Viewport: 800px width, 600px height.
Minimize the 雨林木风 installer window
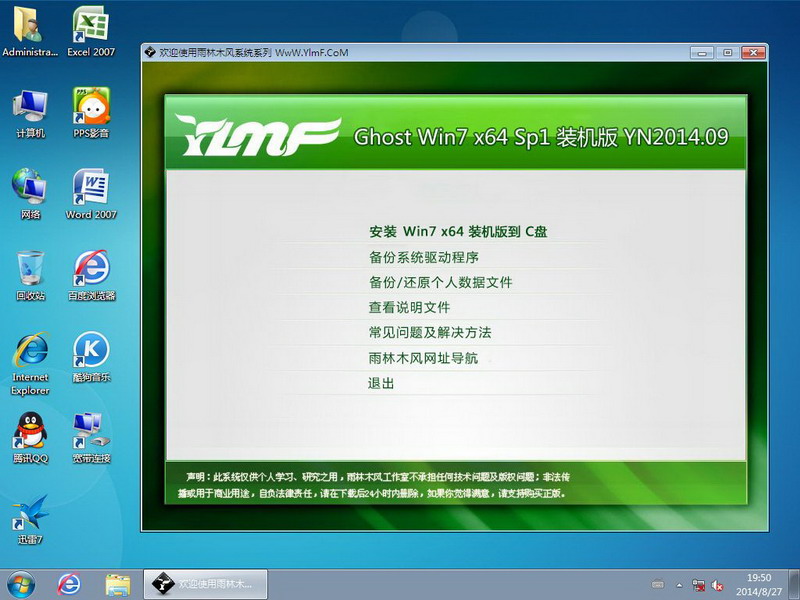(x=702, y=53)
